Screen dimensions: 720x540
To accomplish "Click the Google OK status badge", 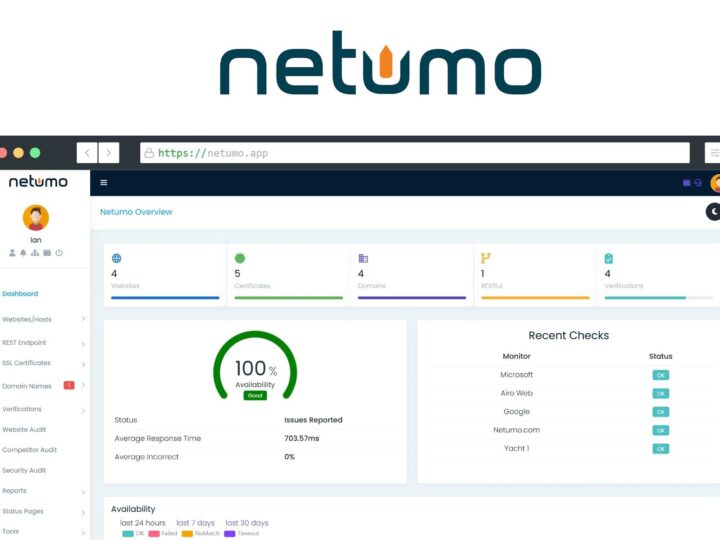I will [x=661, y=412].
